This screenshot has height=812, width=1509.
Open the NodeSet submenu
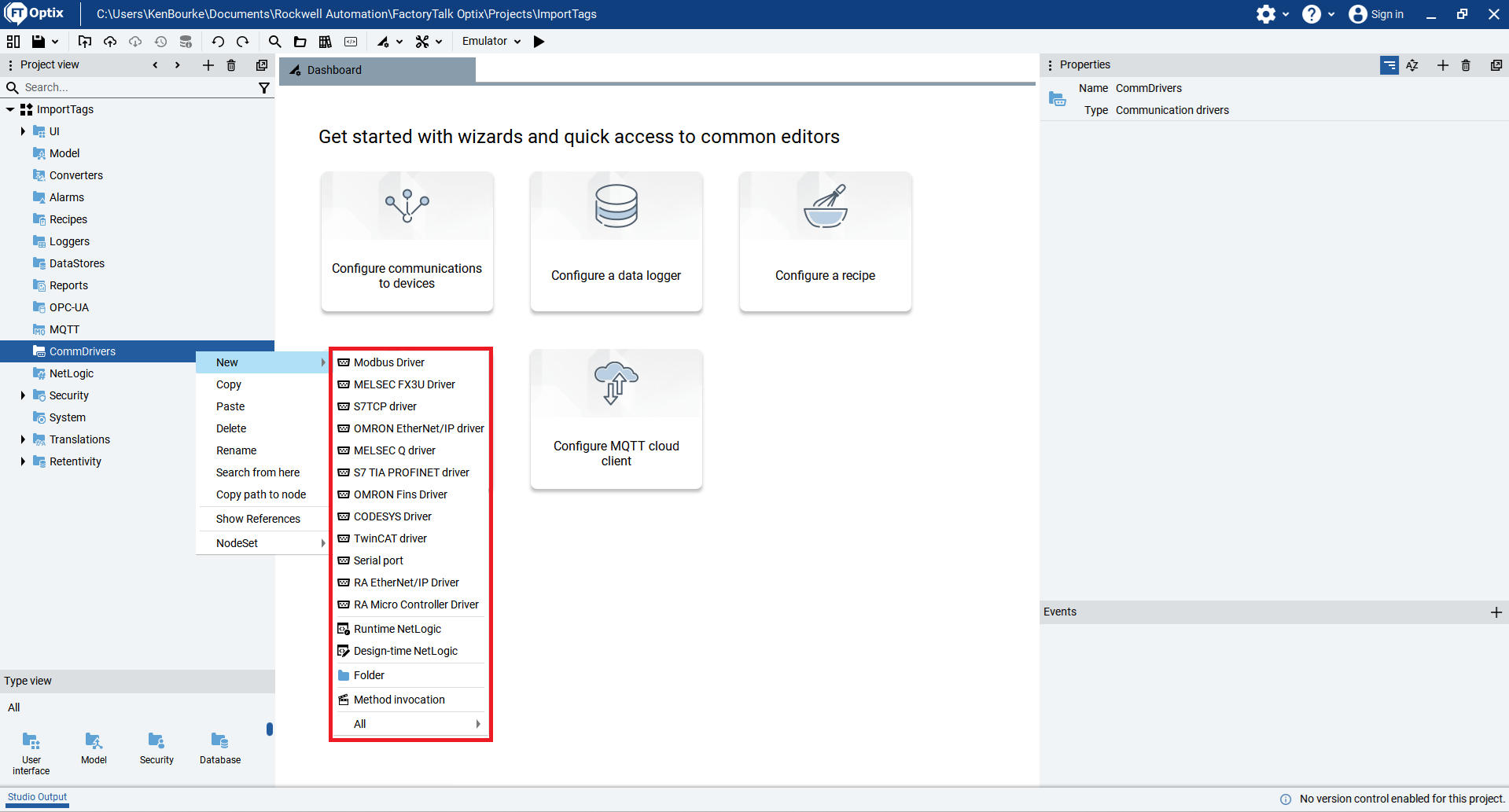pos(262,543)
